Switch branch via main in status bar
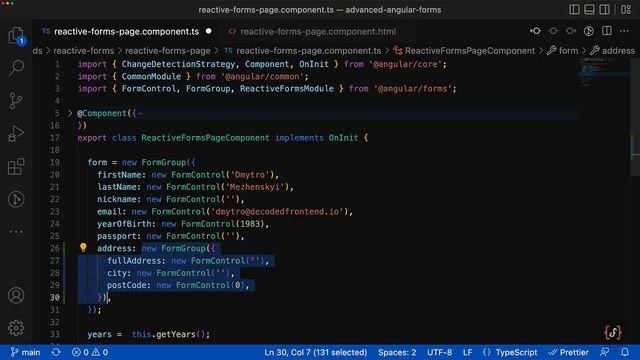Screen dimensions: 640x360 pos(25,352)
